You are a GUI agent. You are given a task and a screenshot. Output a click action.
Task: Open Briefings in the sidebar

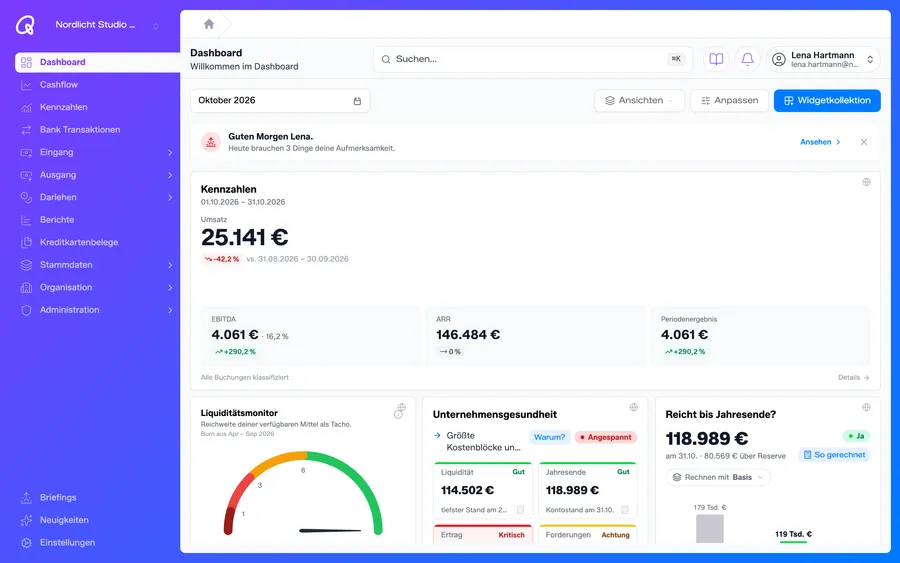[x=97, y=498]
